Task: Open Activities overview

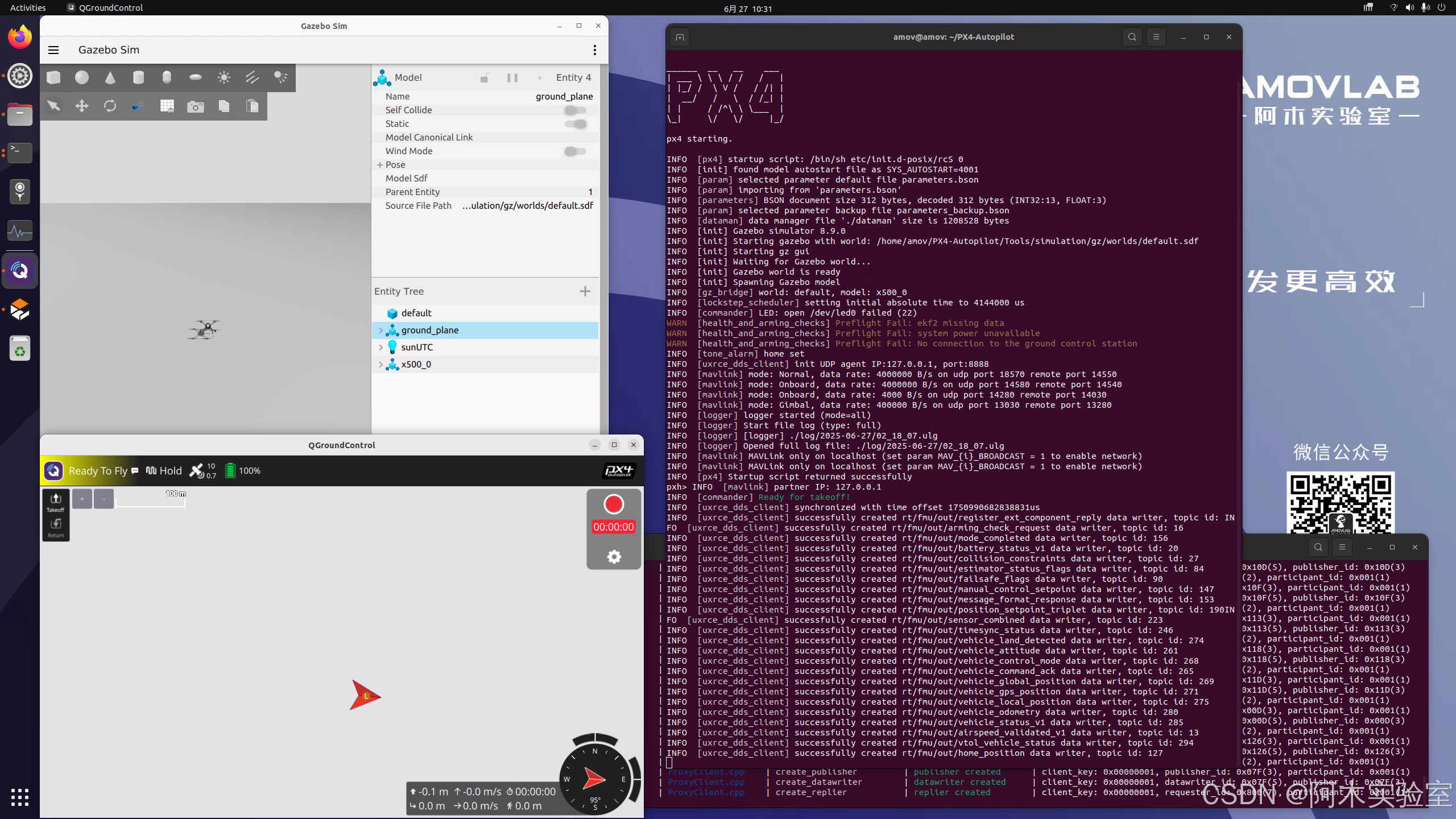Action: [28, 8]
